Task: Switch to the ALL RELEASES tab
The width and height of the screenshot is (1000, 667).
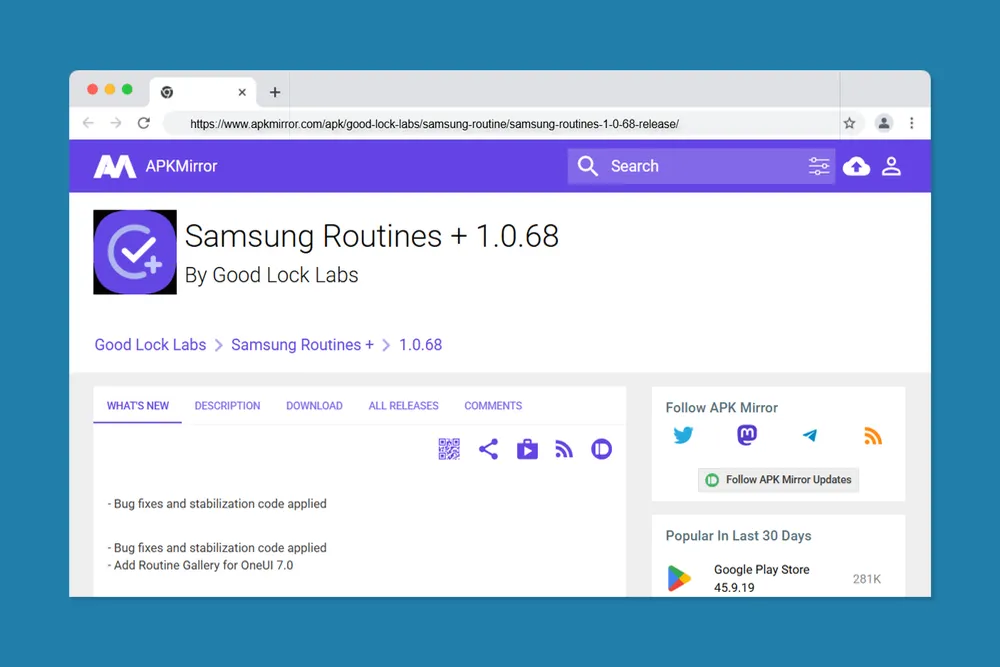Action: (404, 406)
